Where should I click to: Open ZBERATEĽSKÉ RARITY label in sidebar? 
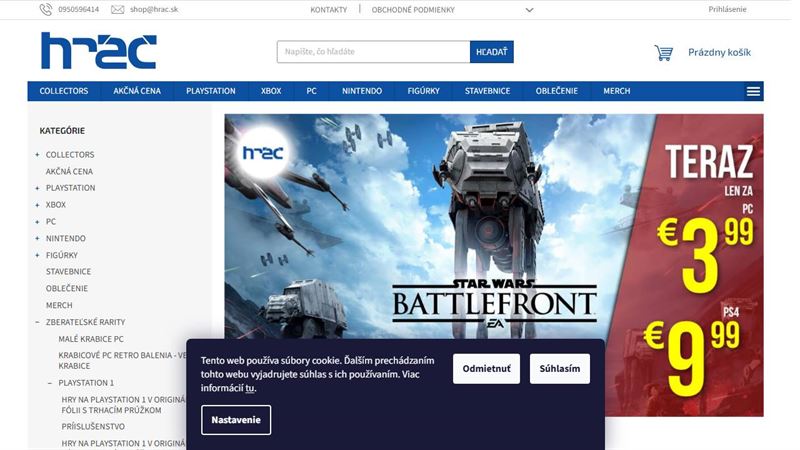[85, 322]
